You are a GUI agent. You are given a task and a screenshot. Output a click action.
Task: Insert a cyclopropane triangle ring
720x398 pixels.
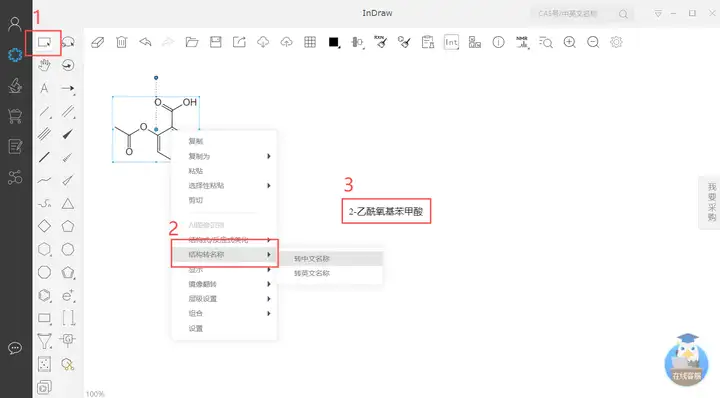(68, 203)
